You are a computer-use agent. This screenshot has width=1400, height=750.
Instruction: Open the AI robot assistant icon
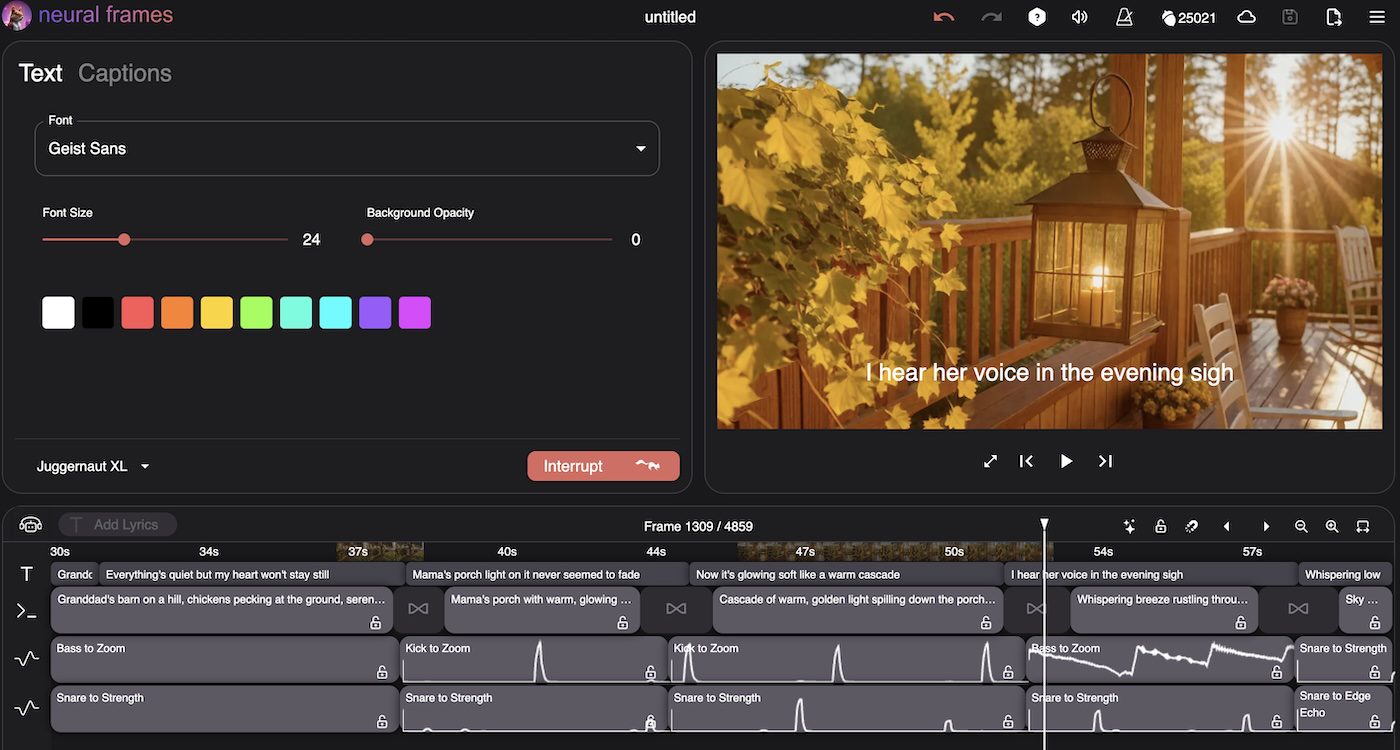pyautogui.click(x=30, y=525)
